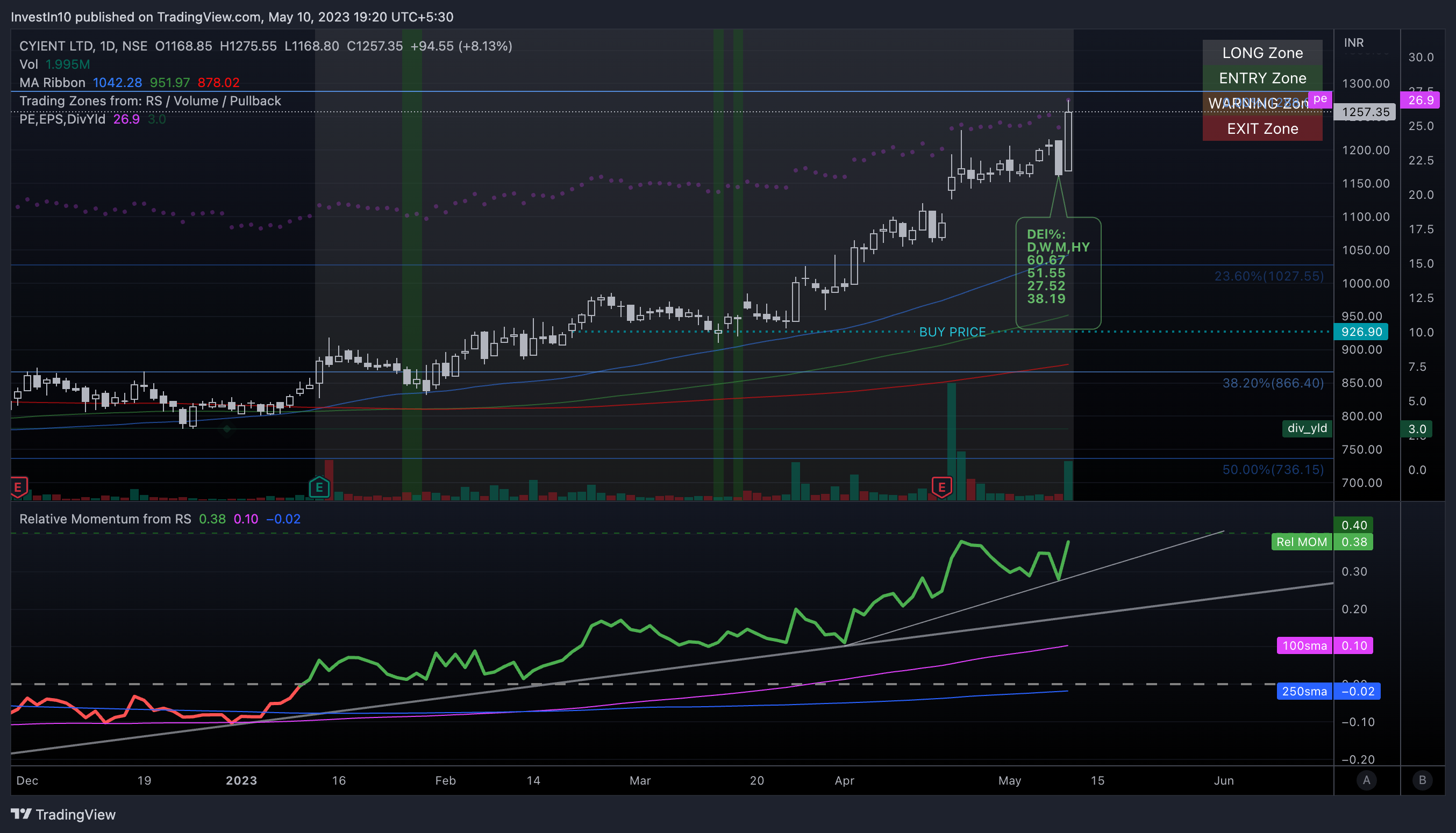This screenshot has width=1456, height=833.
Task: Click the LONG Zone legend box
Action: coord(1262,53)
